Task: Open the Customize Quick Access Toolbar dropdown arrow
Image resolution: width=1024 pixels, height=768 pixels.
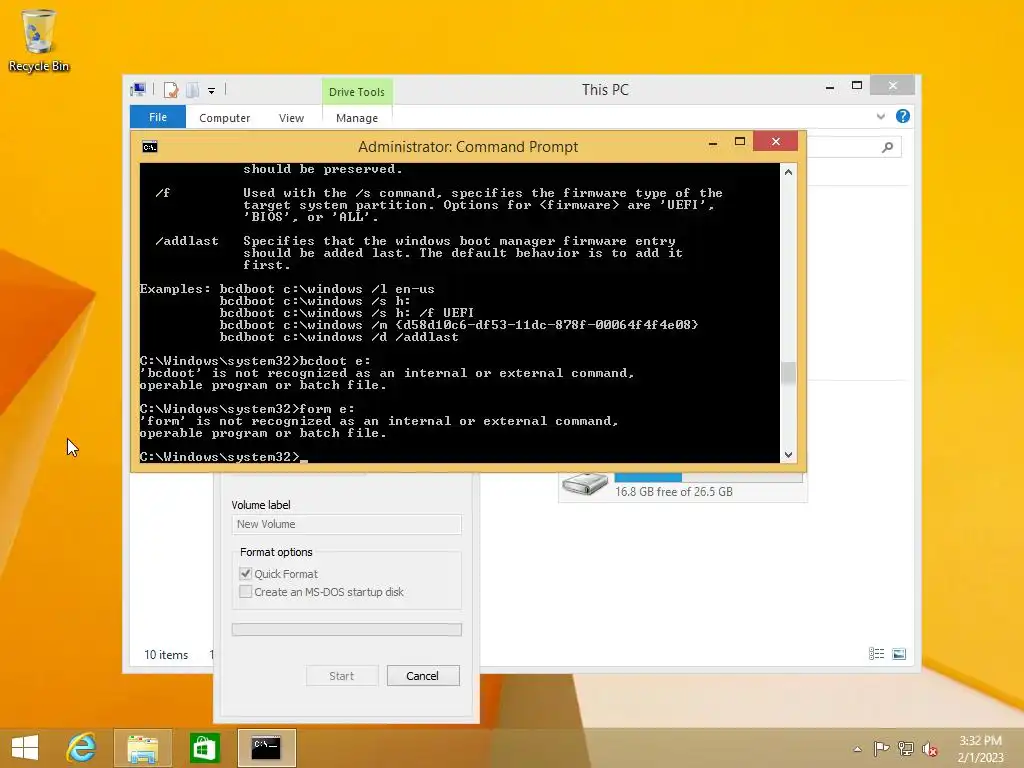Action: 212,91
